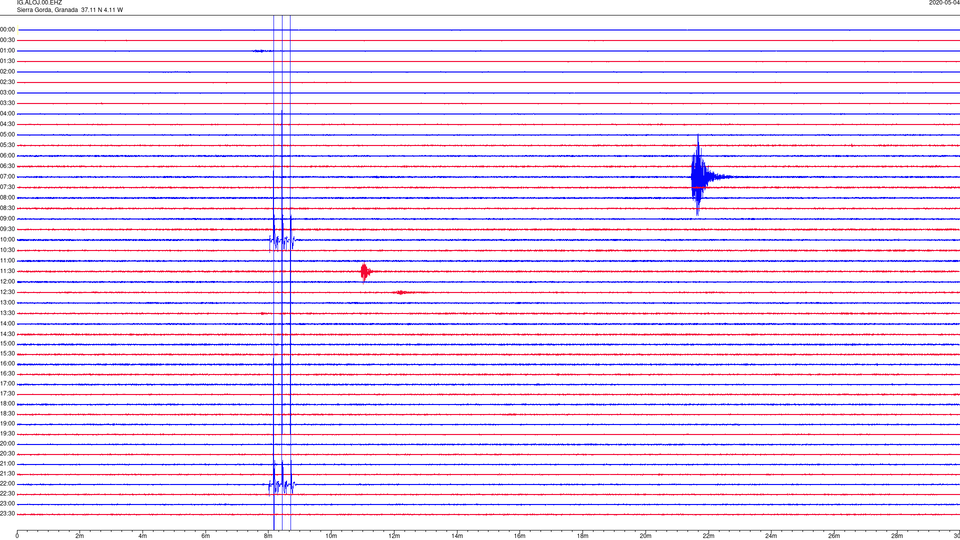Select the 14:00 trace time label
Viewport: 960px width, 540px height.
pos(7,323)
